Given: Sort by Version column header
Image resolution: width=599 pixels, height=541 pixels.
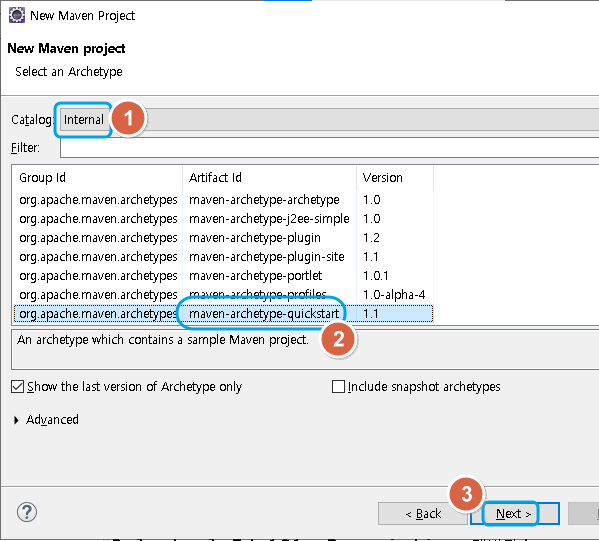Looking at the screenshot, I should pos(395,177).
